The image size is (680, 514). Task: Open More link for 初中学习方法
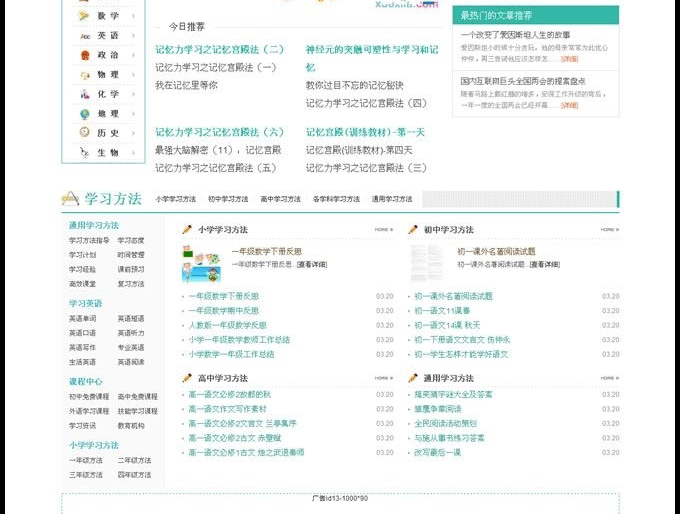(x=610, y=229)
